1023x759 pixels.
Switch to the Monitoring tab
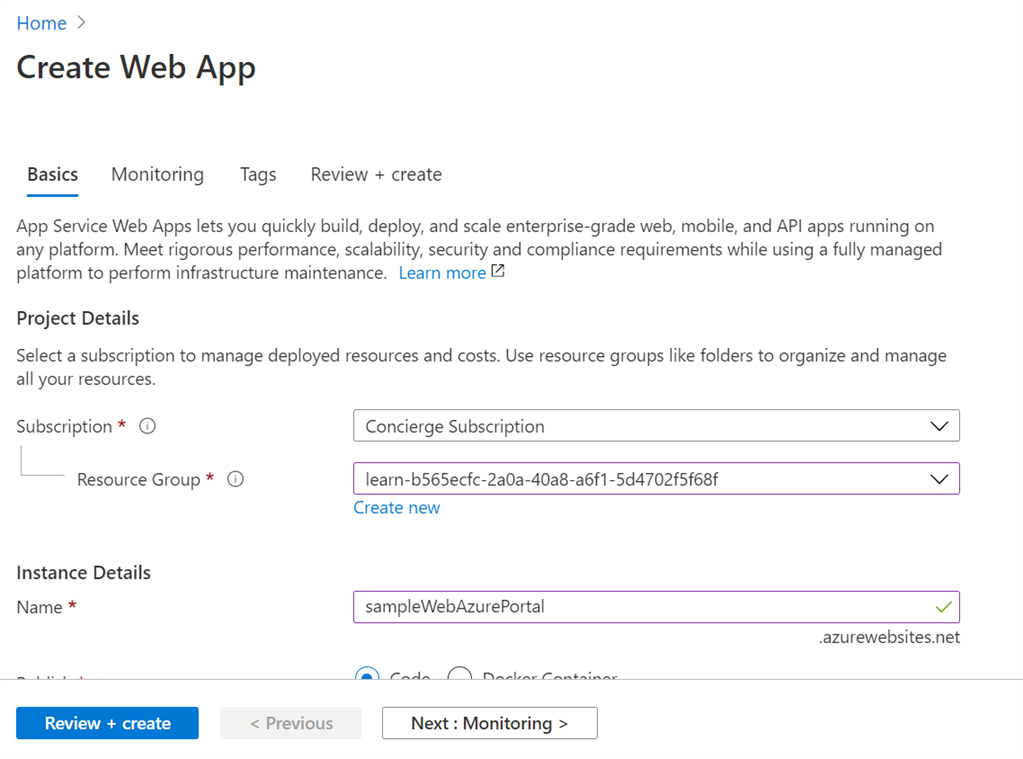coord(157,175)
